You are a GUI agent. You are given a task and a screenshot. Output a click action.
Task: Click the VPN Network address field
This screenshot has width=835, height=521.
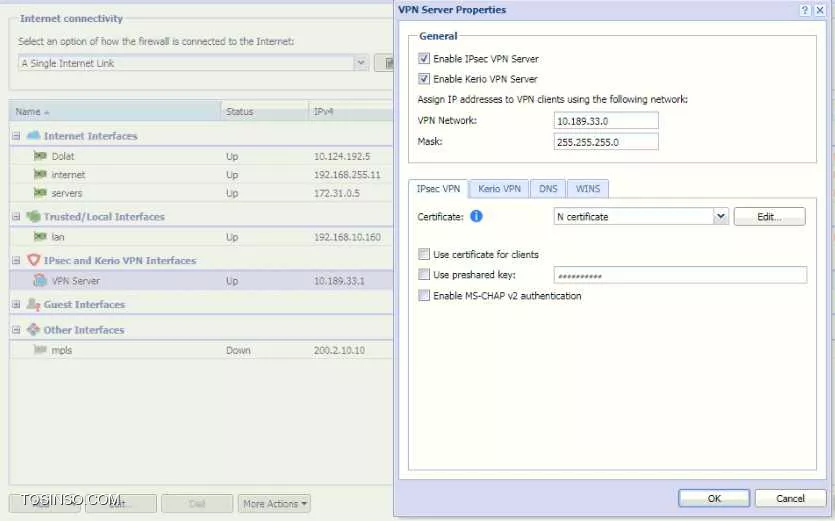click(606, 121)
